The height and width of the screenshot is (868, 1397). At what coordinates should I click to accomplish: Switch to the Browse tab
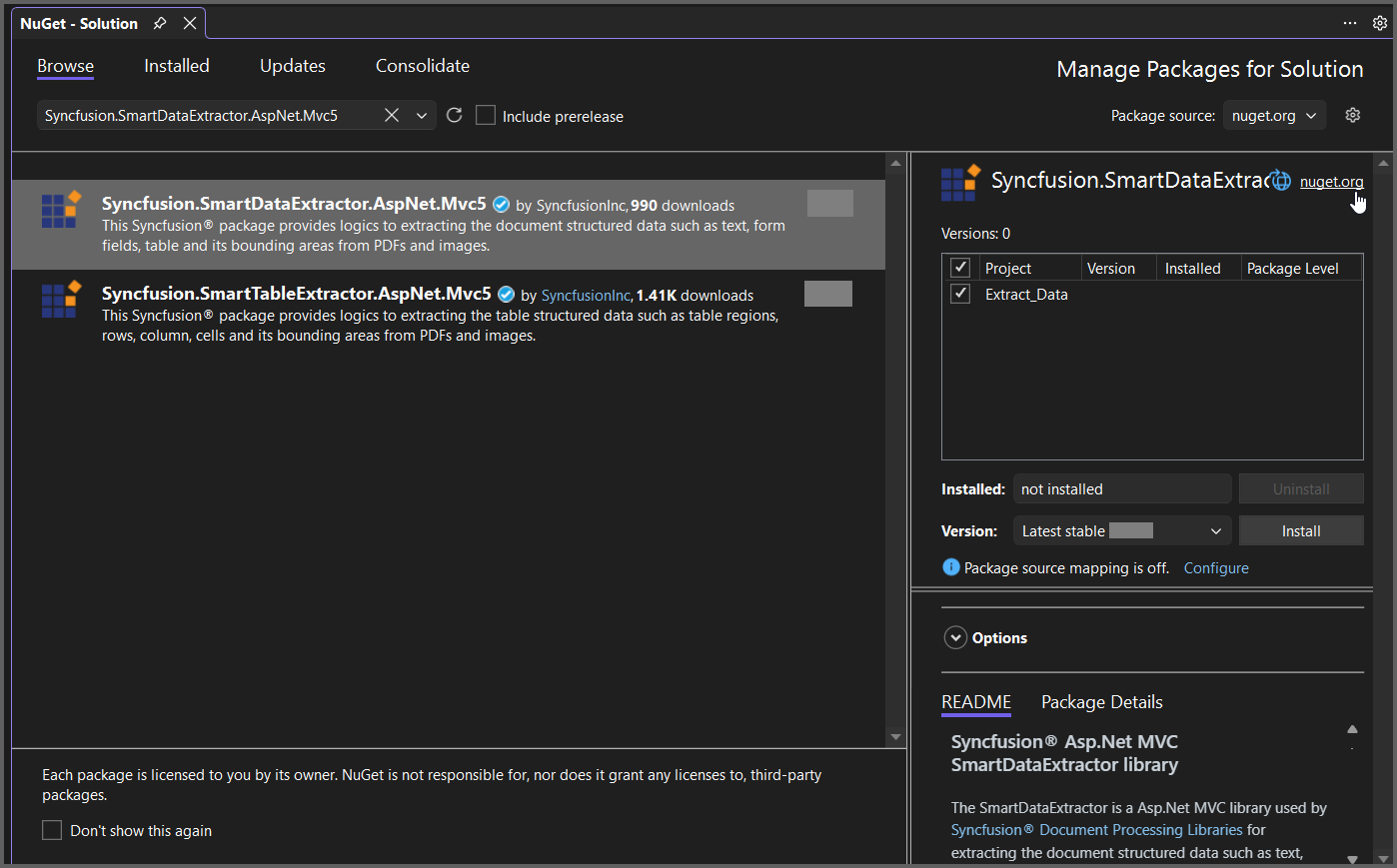tap(65, 66)
